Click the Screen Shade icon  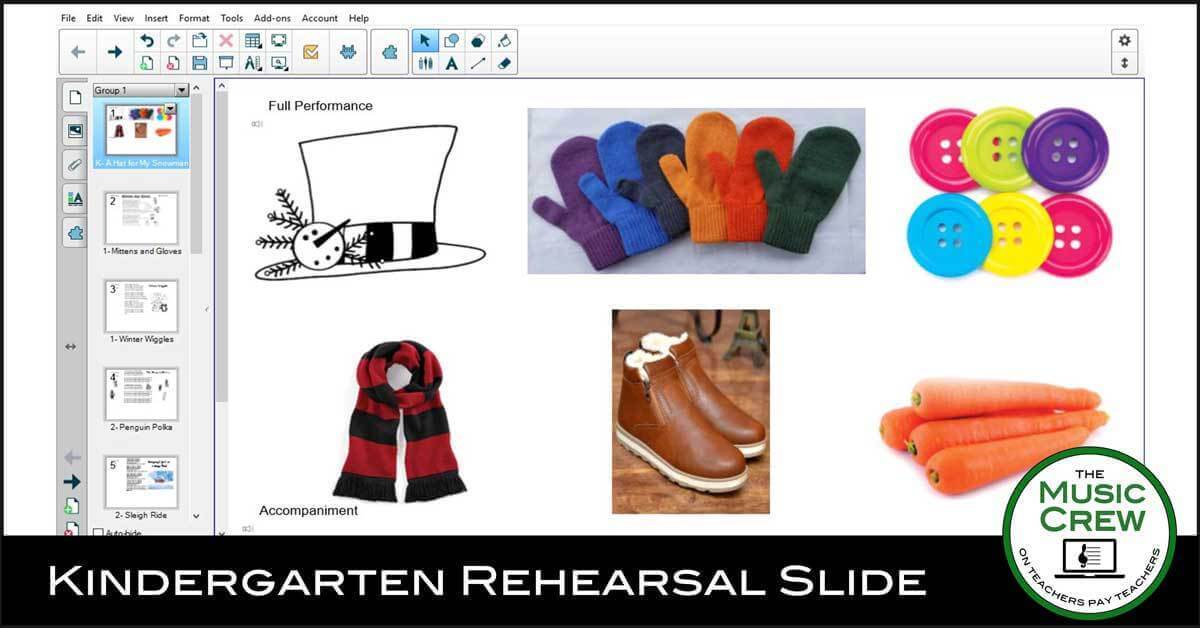click(x=226, y=63)
